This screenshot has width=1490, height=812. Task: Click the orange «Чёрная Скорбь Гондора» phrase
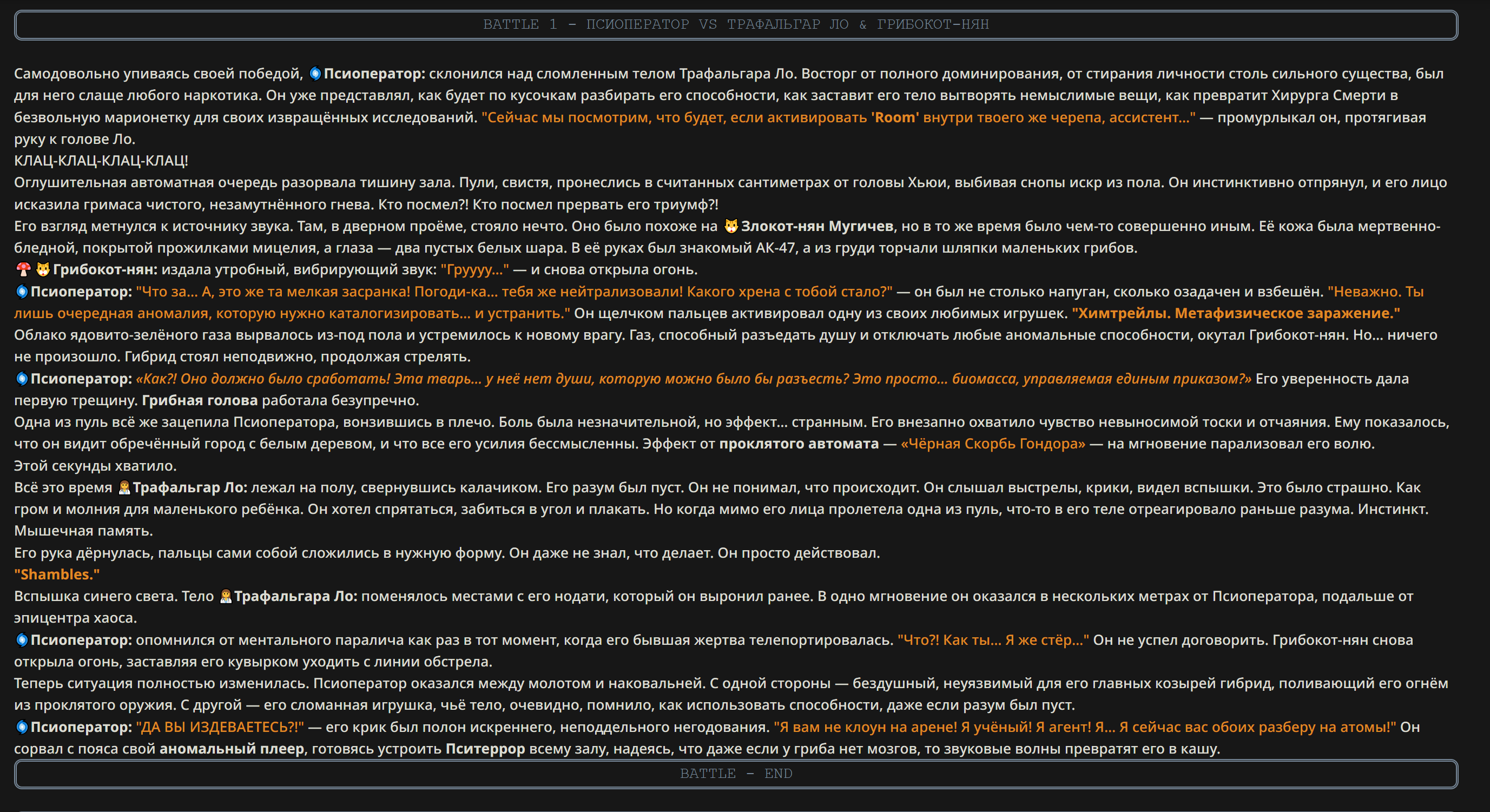click(993, 444)
